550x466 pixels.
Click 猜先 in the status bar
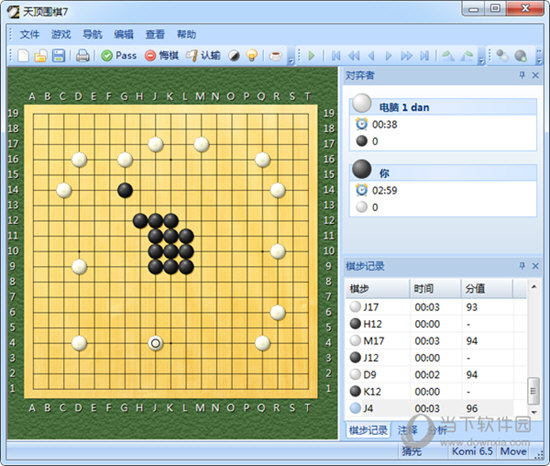(x=411, y=451)
